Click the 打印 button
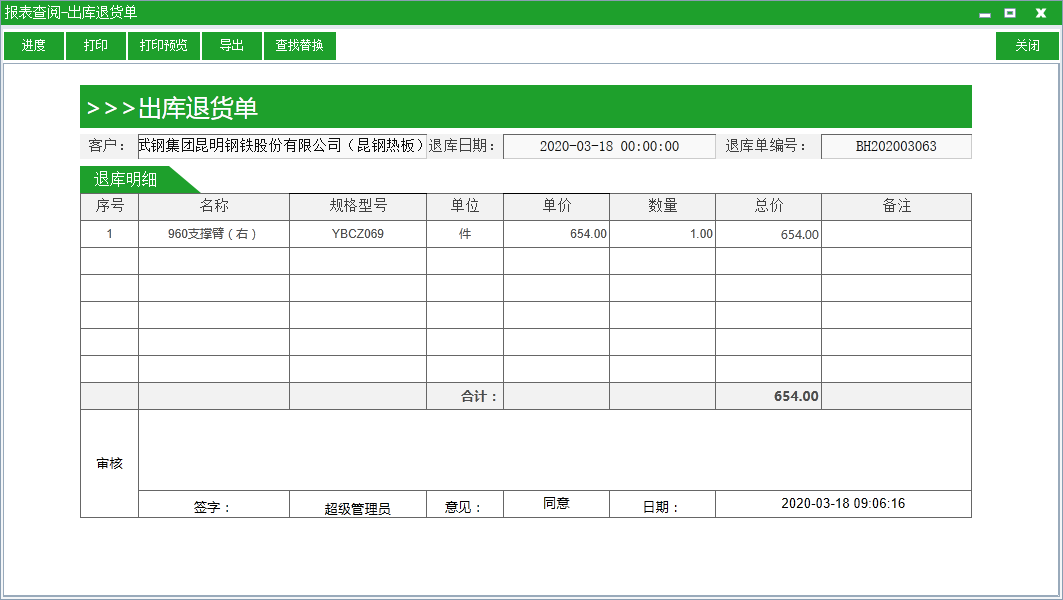The height and width of the screenshot is (600, 1063). pyautogui.click(x=96, y=45)
